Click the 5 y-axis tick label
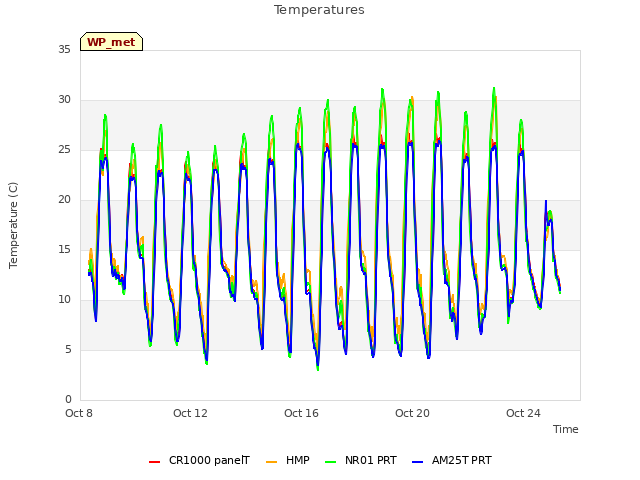Viewport: 640px width, 480px height. tap(68, 350)
